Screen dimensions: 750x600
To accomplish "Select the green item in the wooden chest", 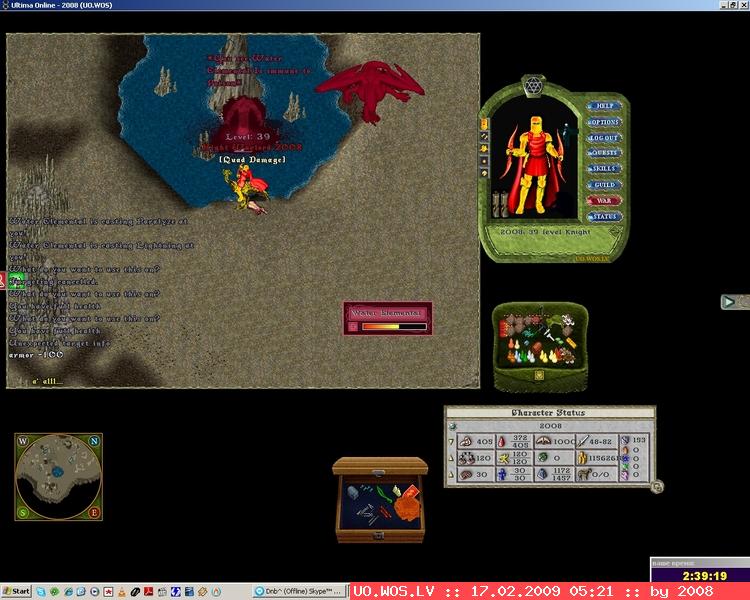I will click(x=383, y=494).
